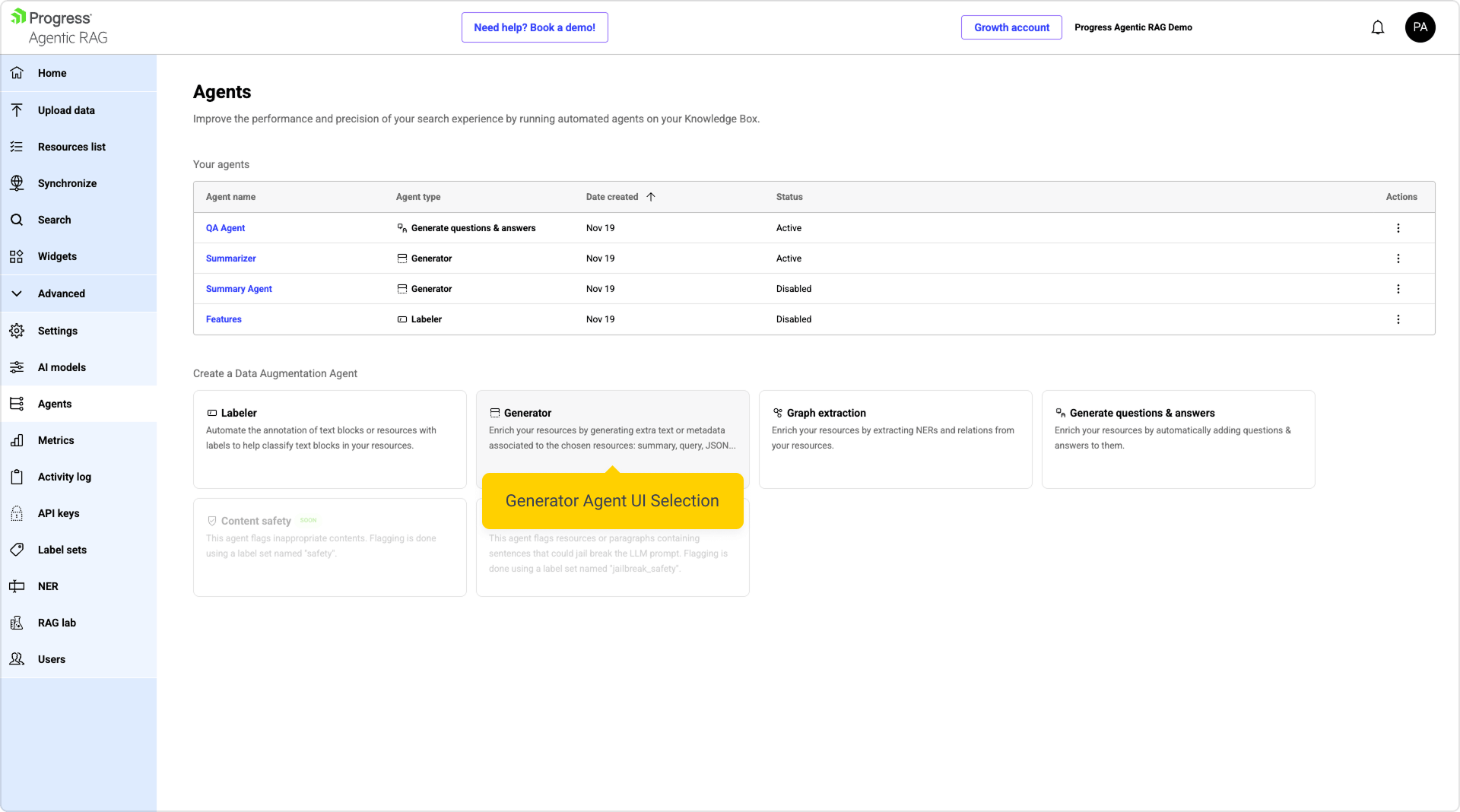Collapse the Advanced section chevron
Viewport: 1460px width, 812px height.
17,293
